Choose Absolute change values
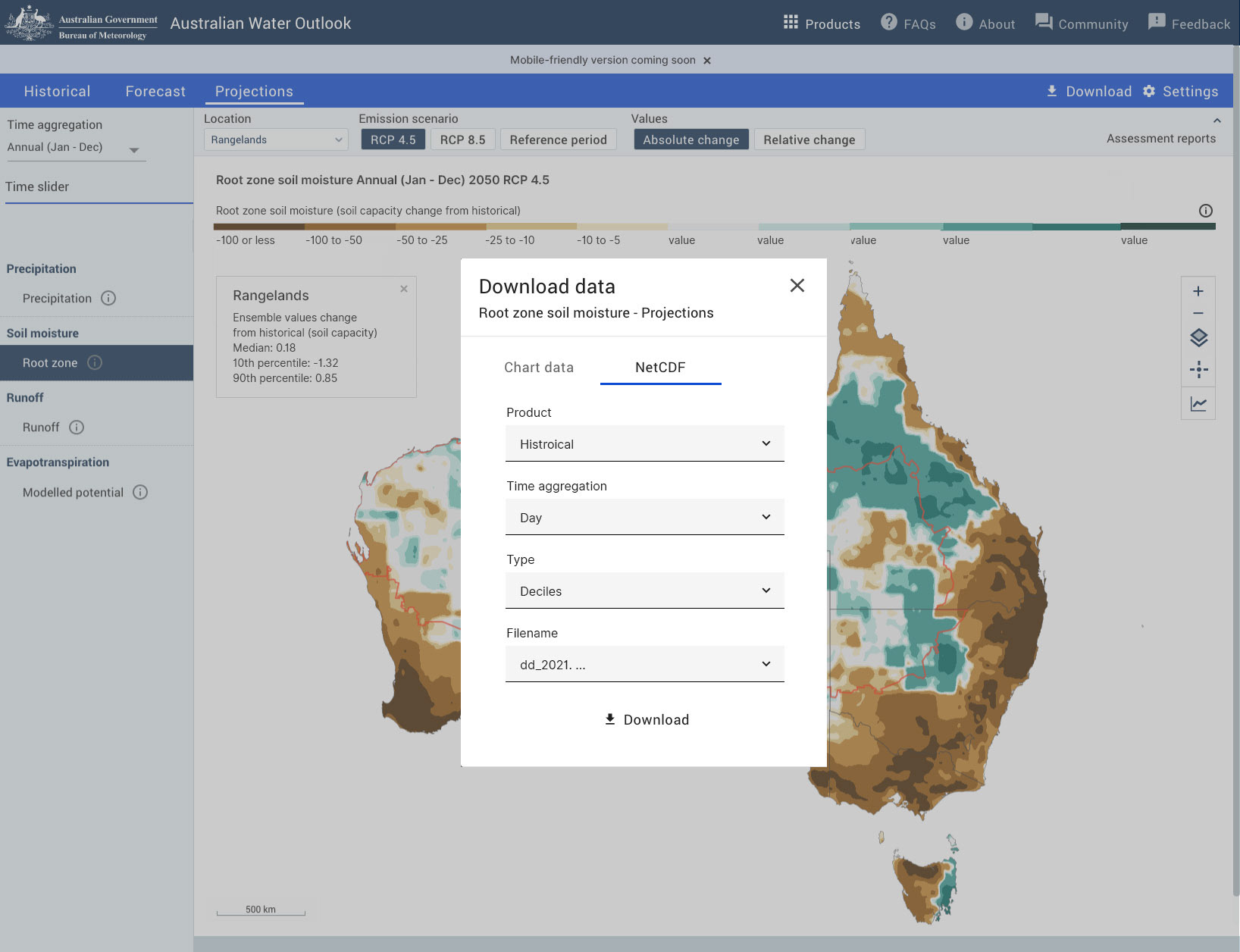This screenshot has width=1240, height=952. pyautogui.click(x=690, y=139)
